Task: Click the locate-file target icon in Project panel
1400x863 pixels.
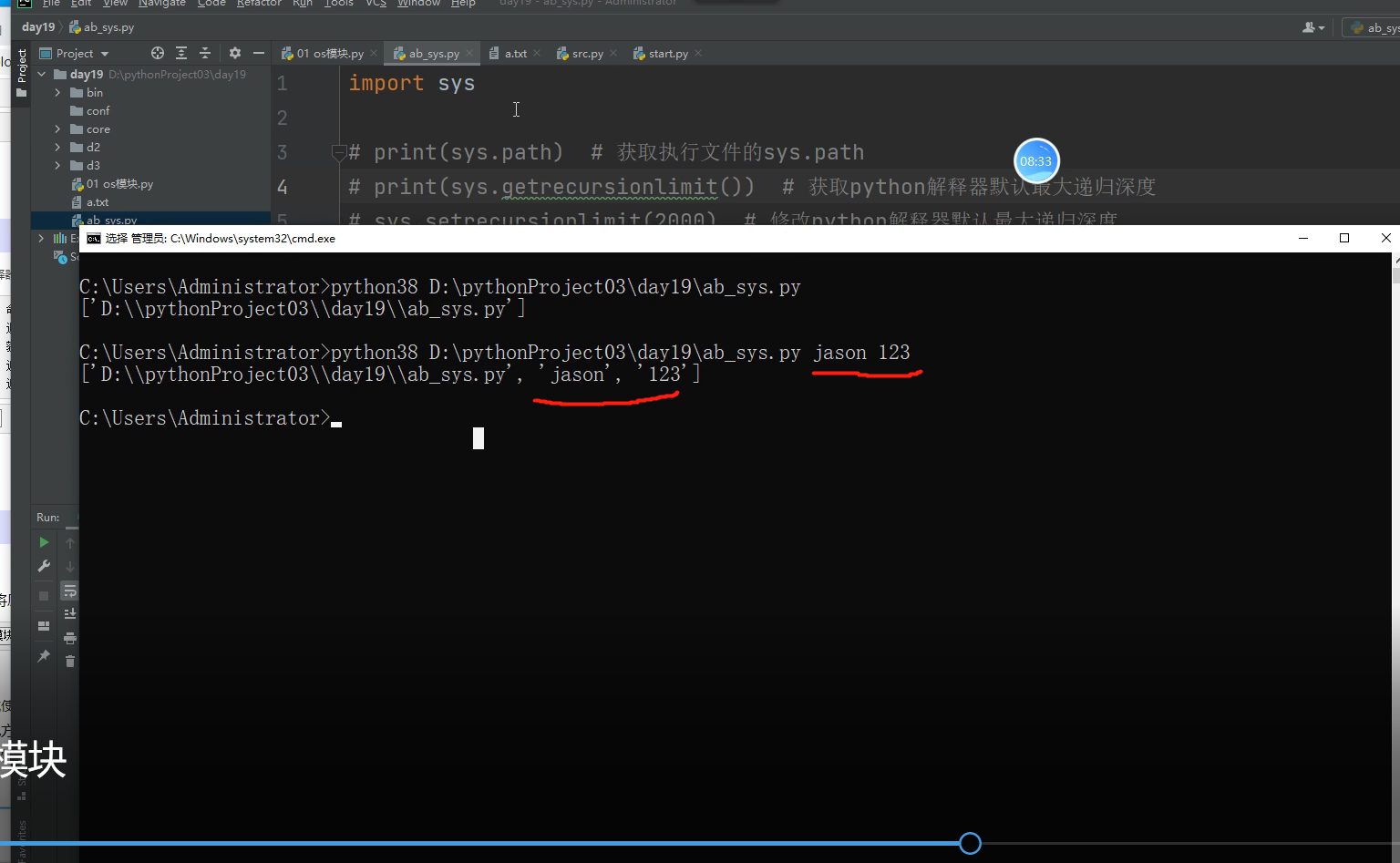Action: point(158,53)
